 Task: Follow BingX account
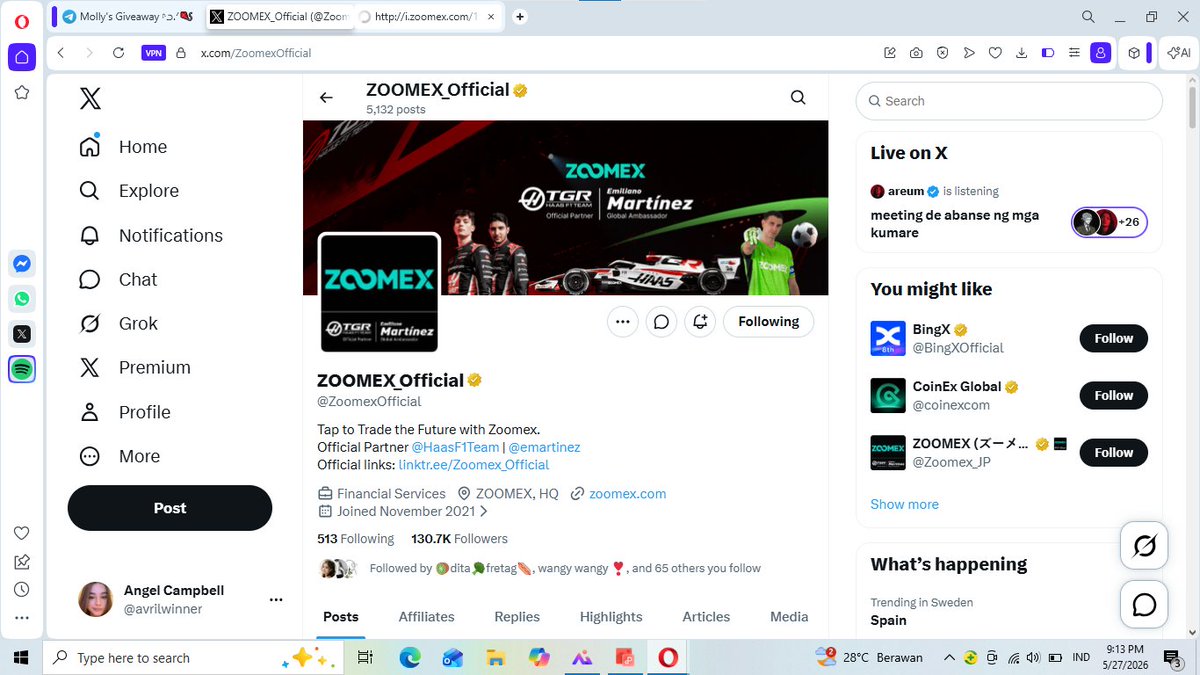(x=1113, y=338)
